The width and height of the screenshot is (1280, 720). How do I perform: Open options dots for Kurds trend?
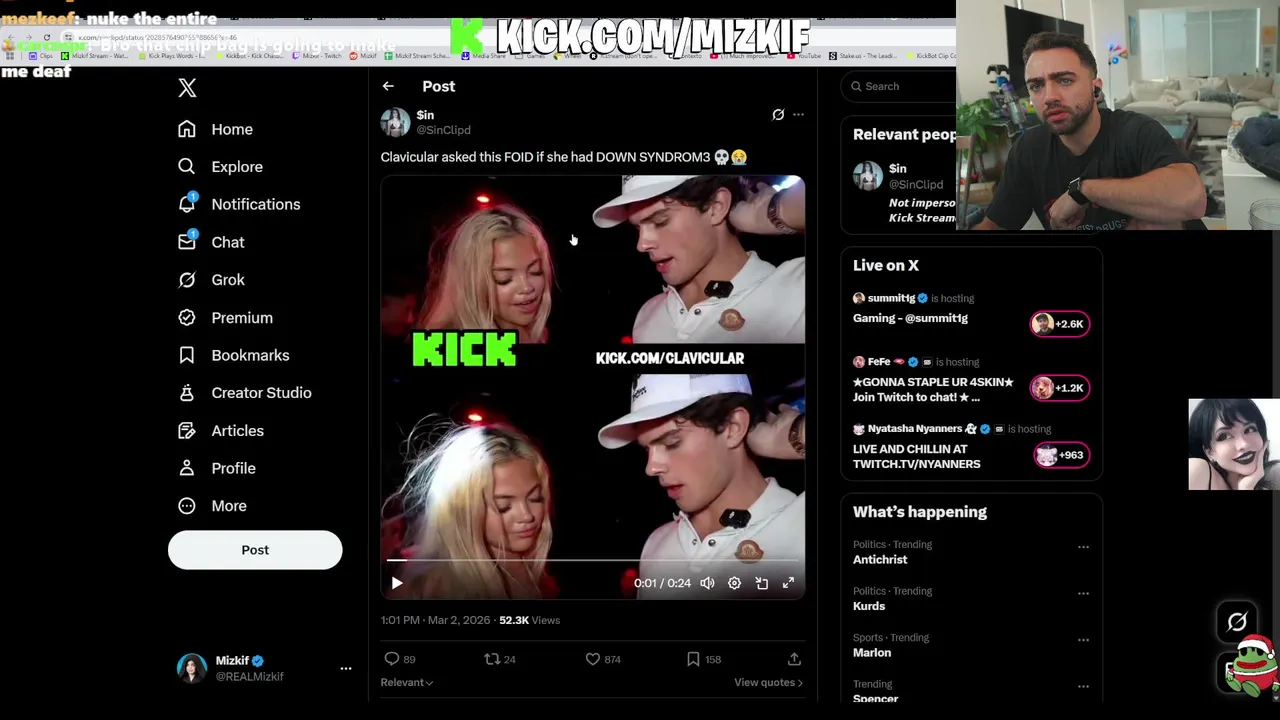(1083, 594)
